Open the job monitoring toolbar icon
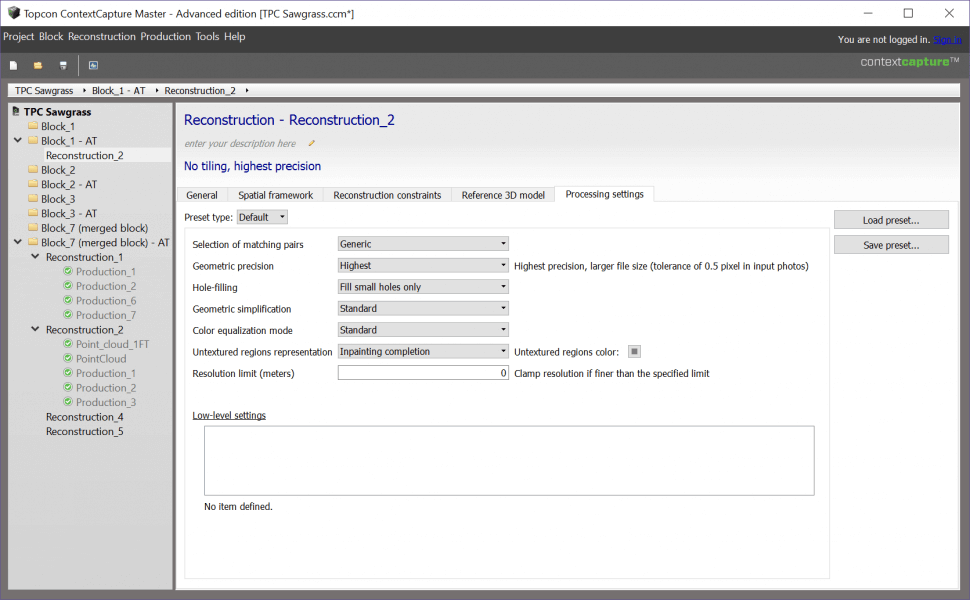This screenshot has height=600, width=970. click(93, 66)
